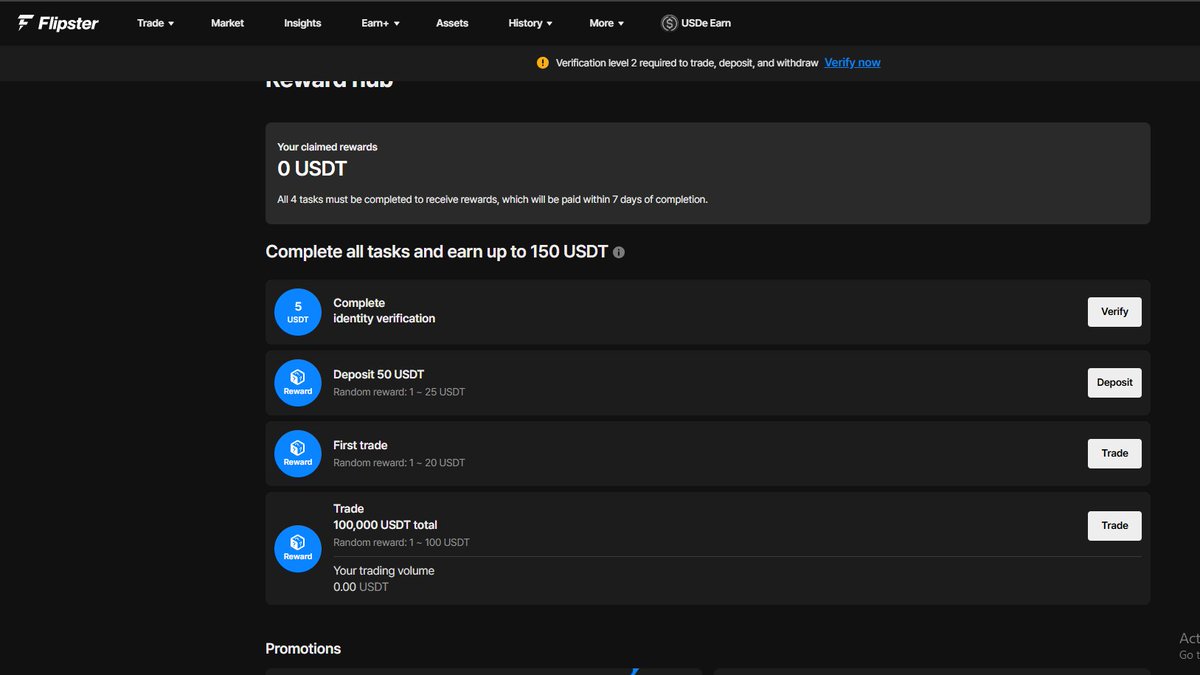Screen dimensions: 1200x675
Task: Click the '0 USDT' claimed rewards amount
Action: coord(312,169)
